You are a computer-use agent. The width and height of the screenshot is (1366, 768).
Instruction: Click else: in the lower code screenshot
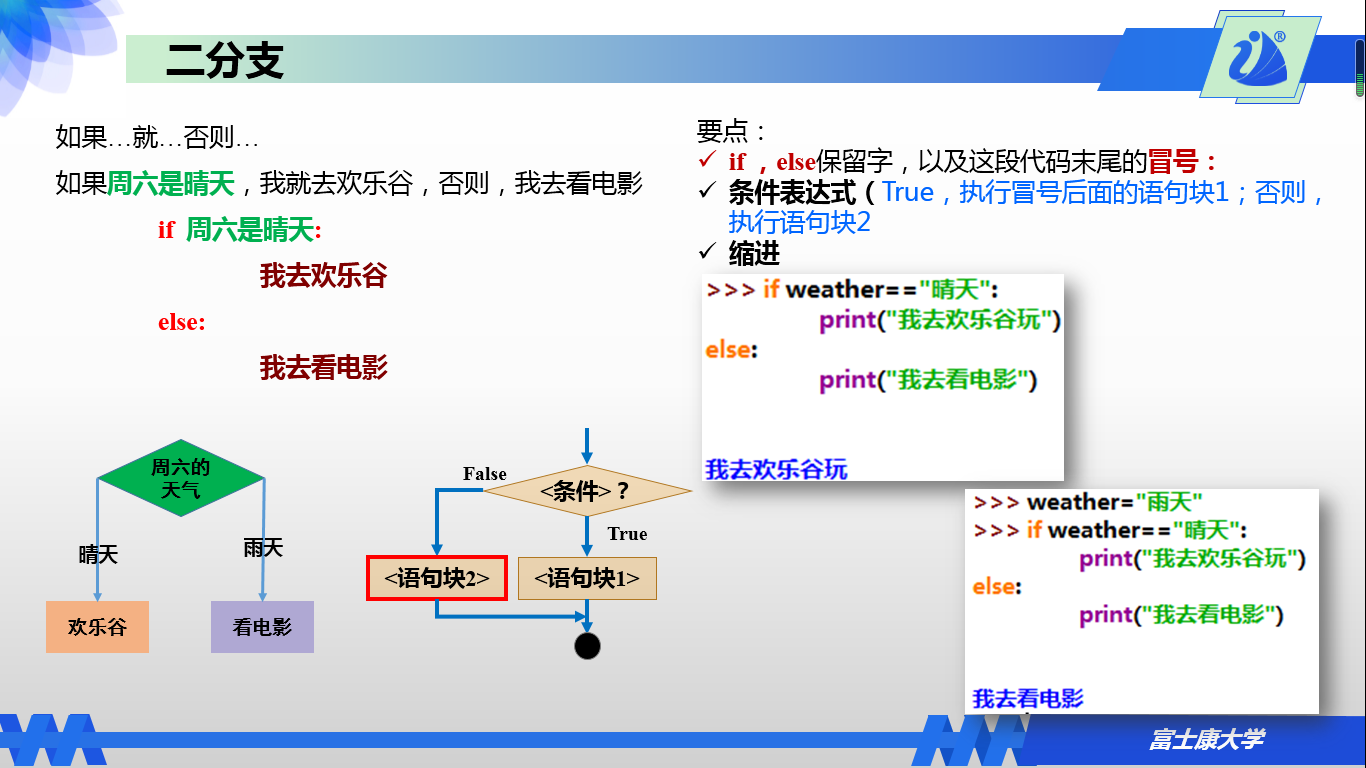997,586
